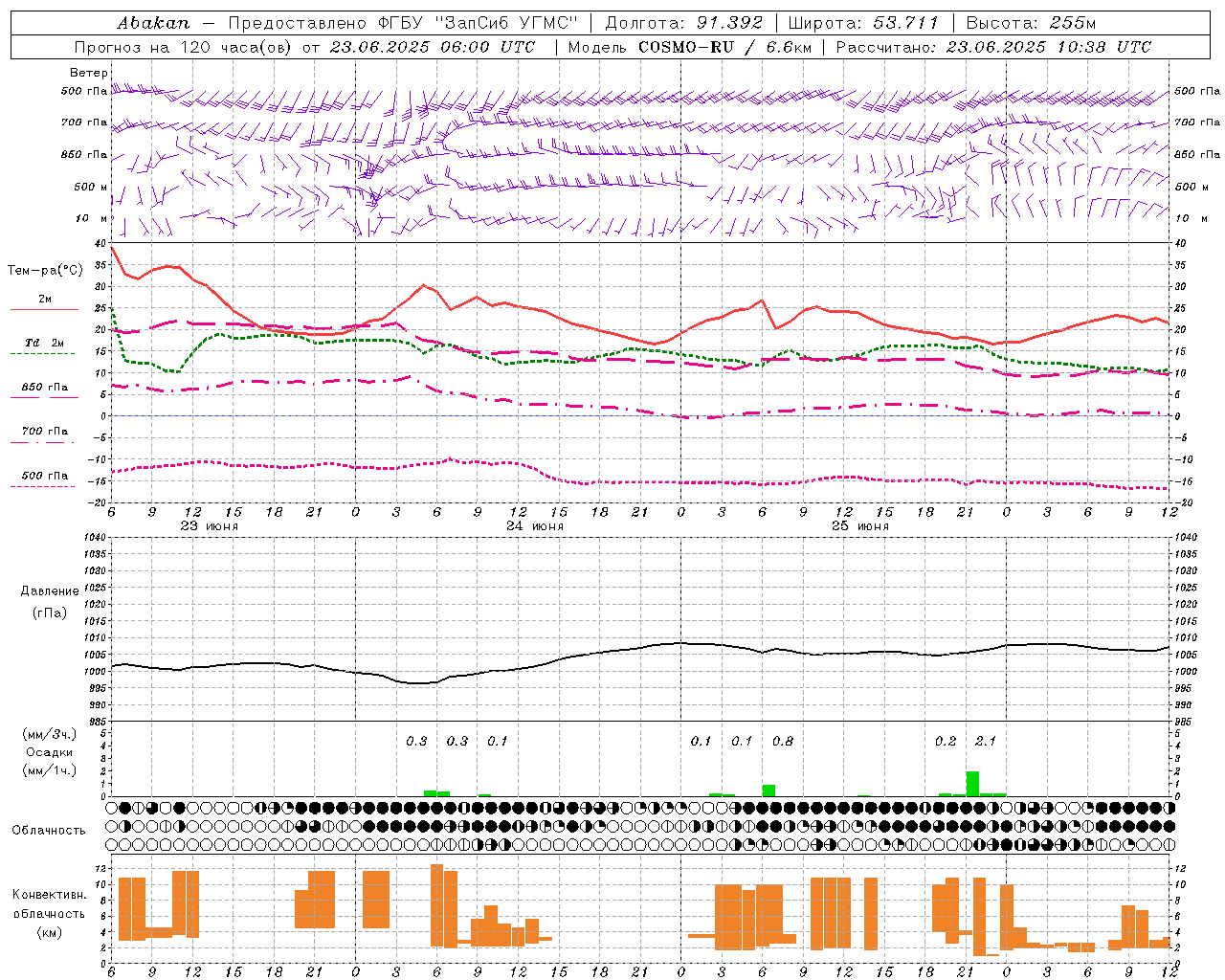Screen dimensions: 1225x980
Task: Click forecast start time 23.06.2025 06:00 UTC
Action: (x=433, y=47)
